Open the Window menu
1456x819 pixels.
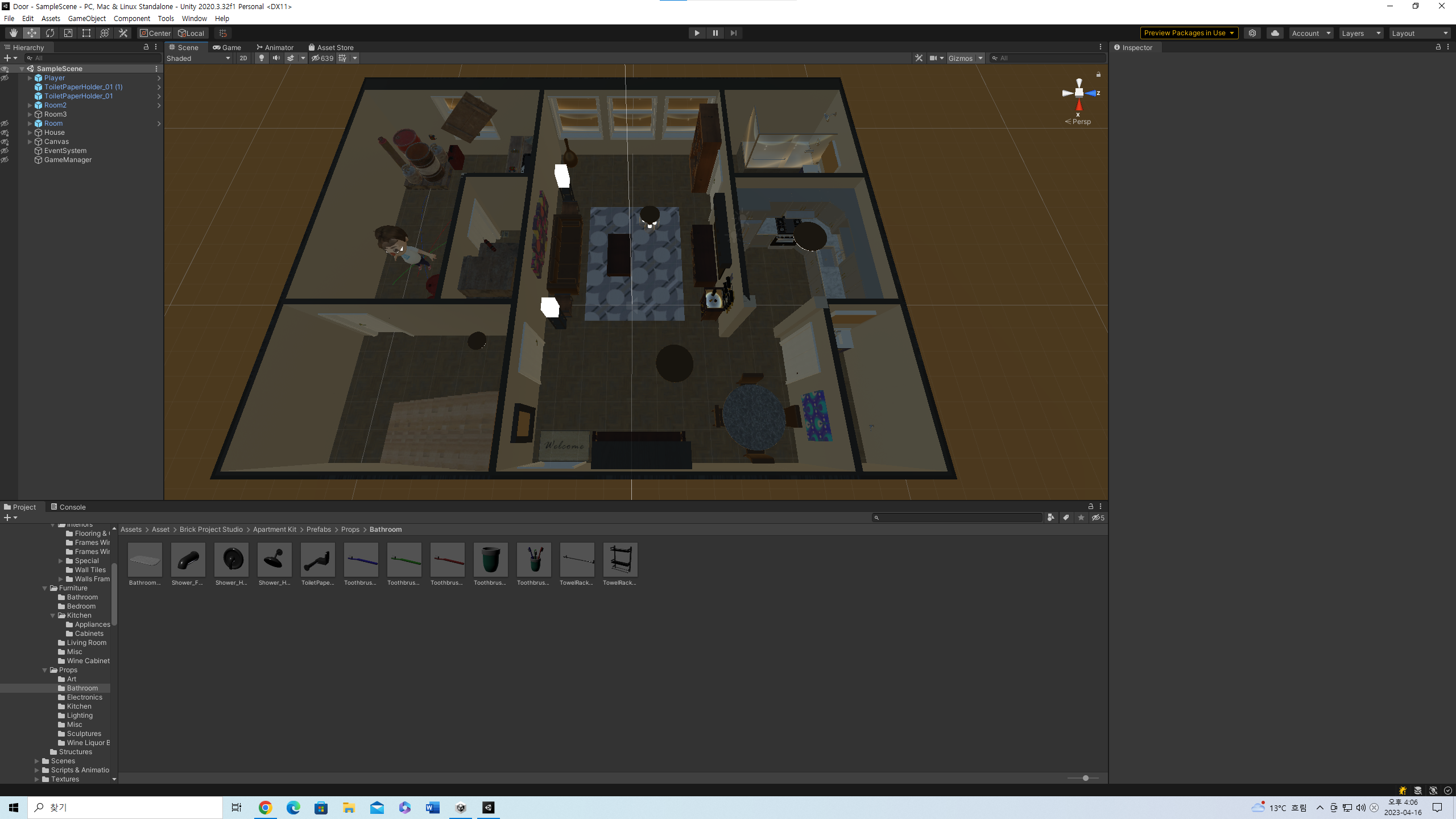coord(194,18)
